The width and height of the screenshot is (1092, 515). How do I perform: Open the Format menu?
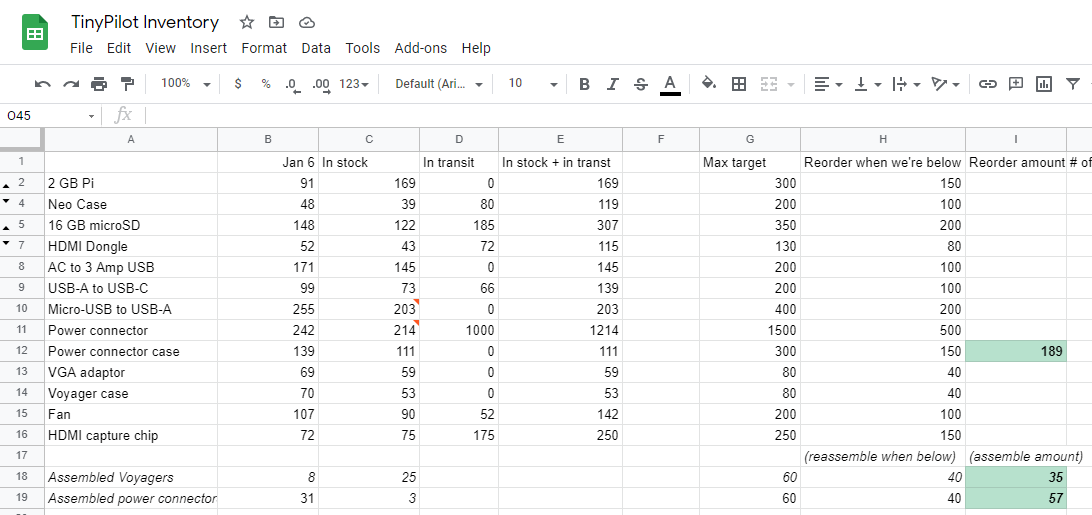click(x=264, y=48)
